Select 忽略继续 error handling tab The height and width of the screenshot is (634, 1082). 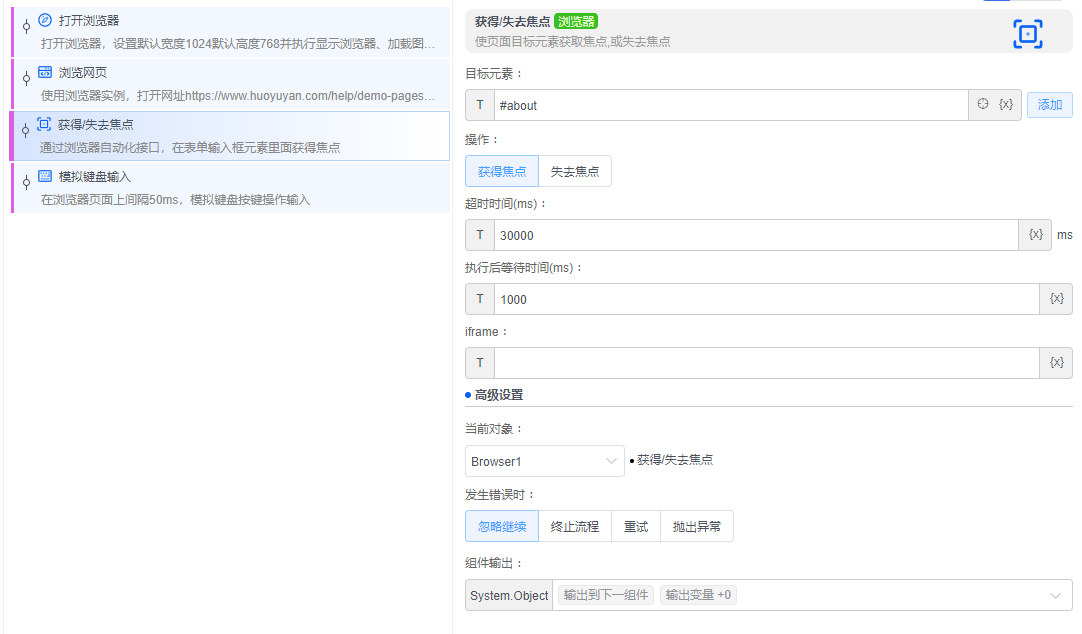pyautogui.click(x=501, y=525)
